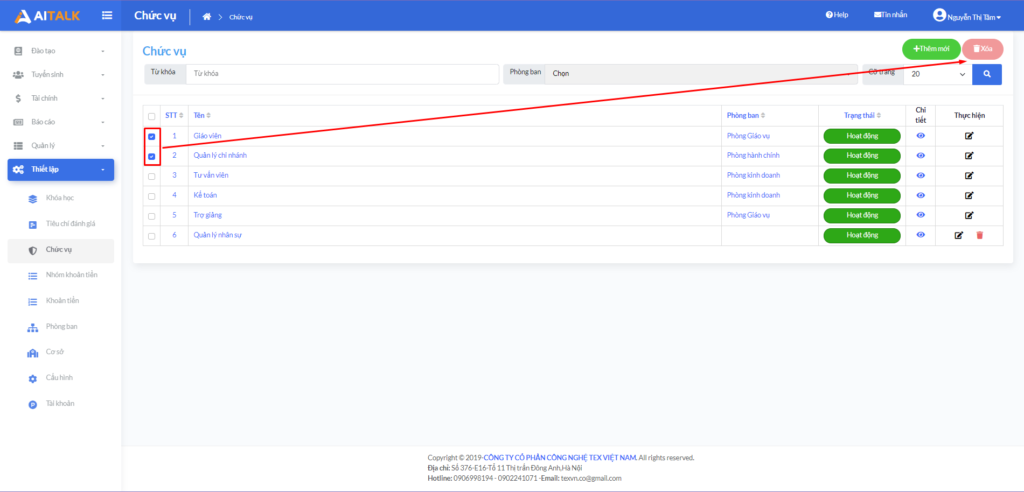Select Khóa học in sidebar
Screen dimensions: 1024x492
point(60,198)
